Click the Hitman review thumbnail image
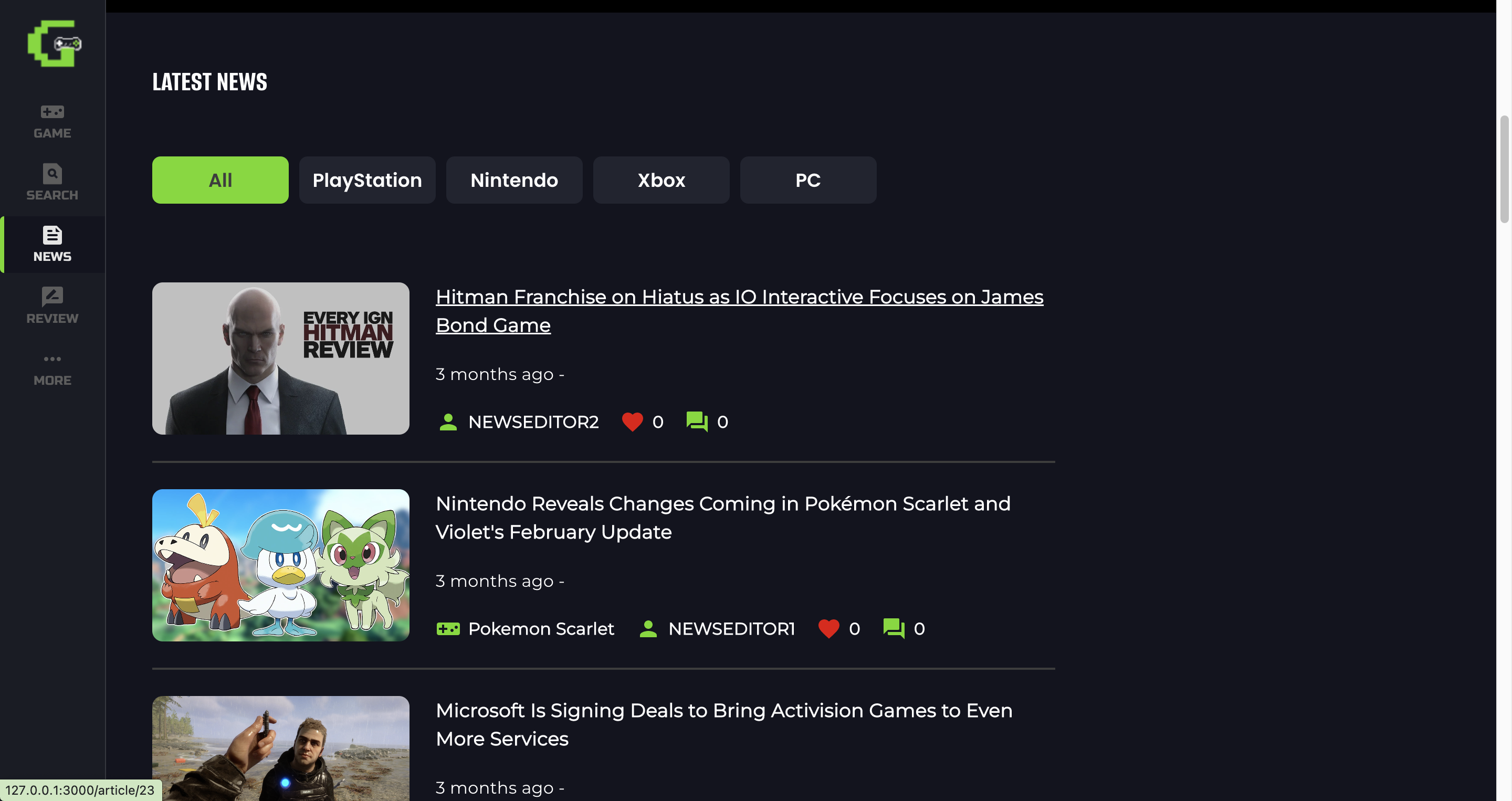1512x801 pixels. click(280, 359)
